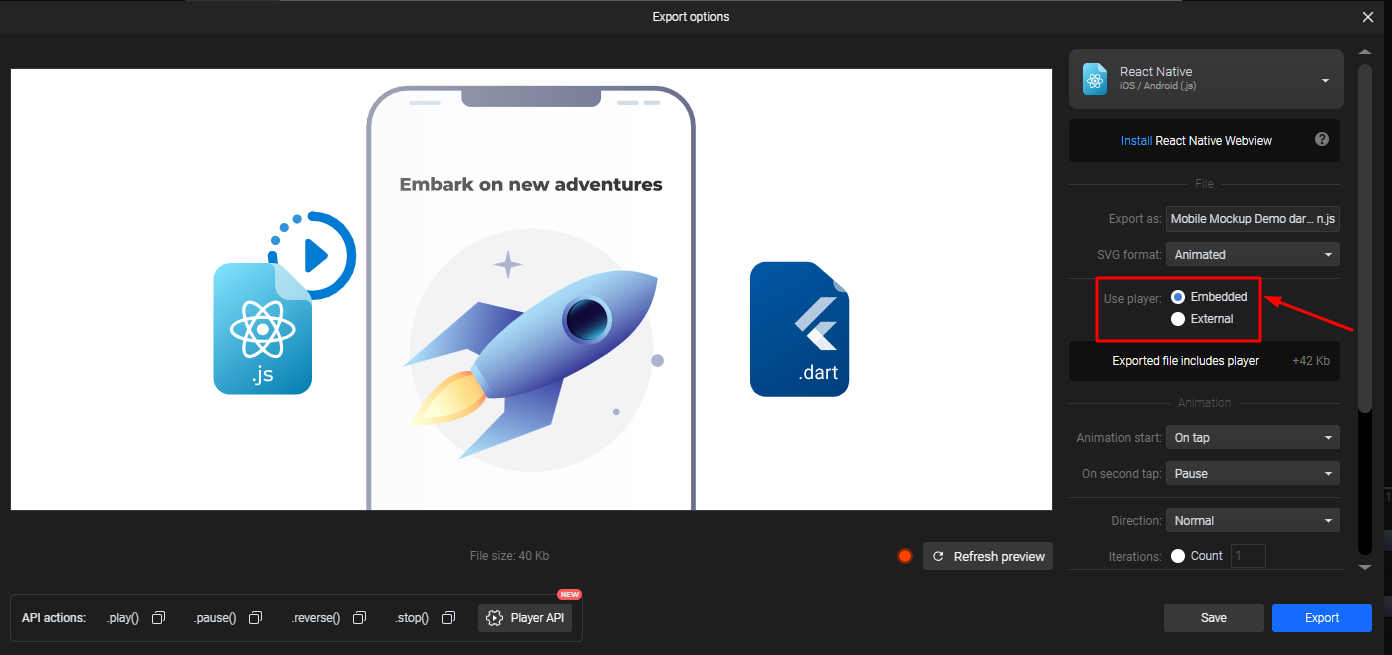This screenshot has height=655, width=1392.
Task: Click the .pause() action text
Action: pyautogui.click(x=215, y=618)
